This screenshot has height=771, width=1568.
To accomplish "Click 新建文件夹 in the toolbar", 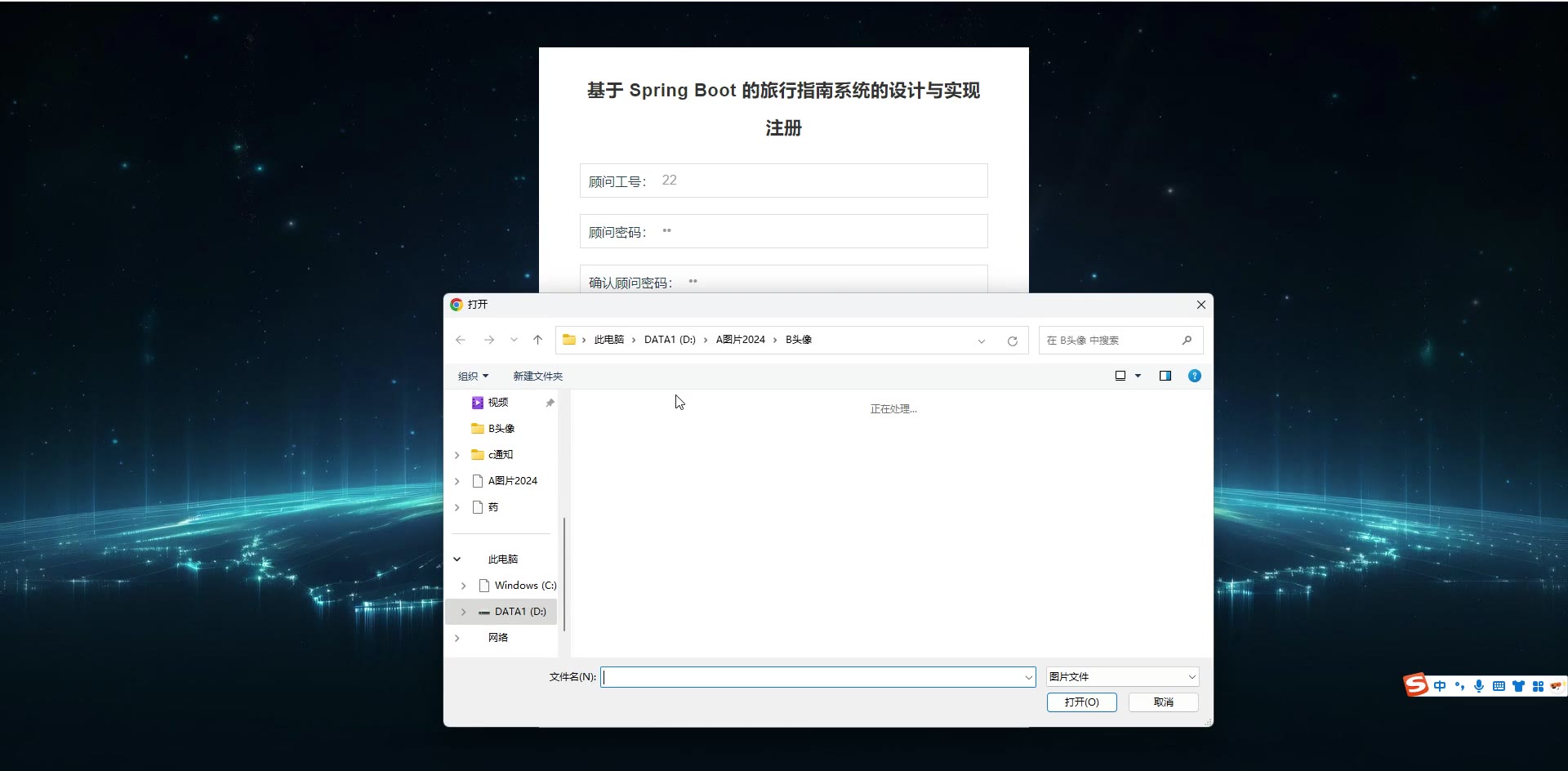I will point(537,376).
